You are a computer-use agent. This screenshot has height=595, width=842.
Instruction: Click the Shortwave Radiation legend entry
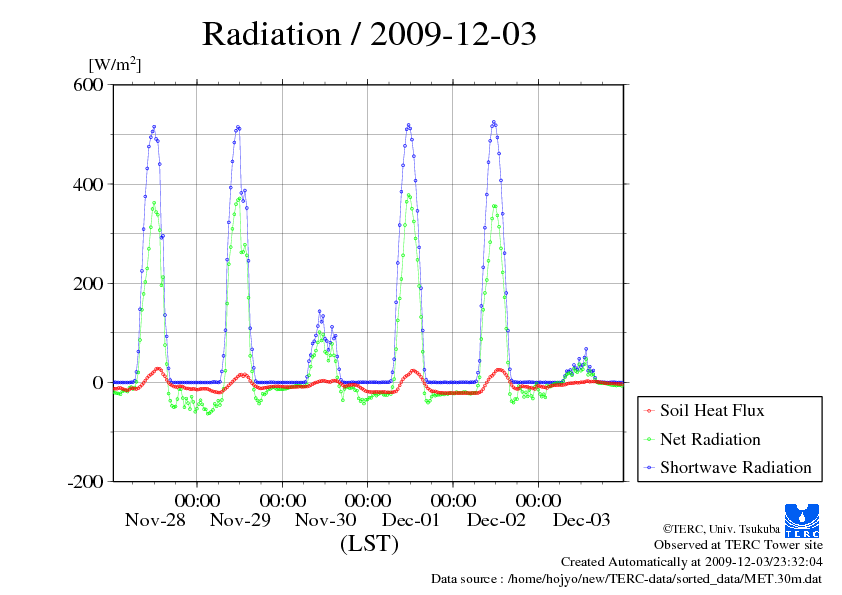[728, 467]
